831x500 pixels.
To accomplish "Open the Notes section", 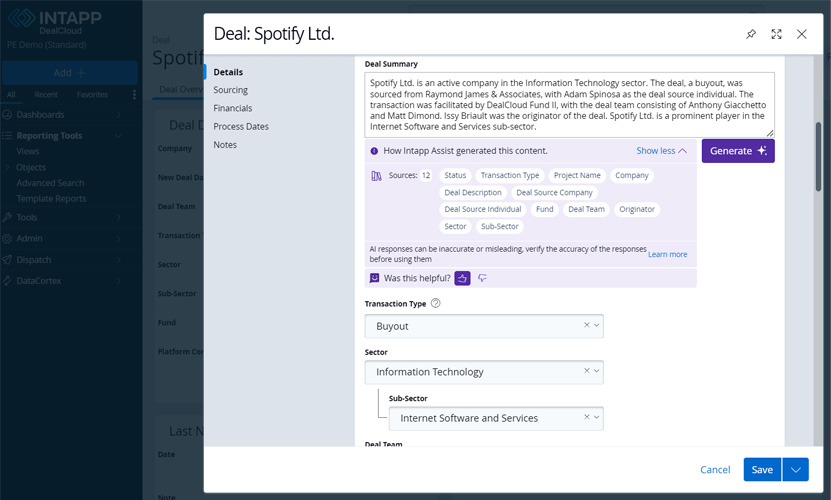I will [x=225, y=145].
